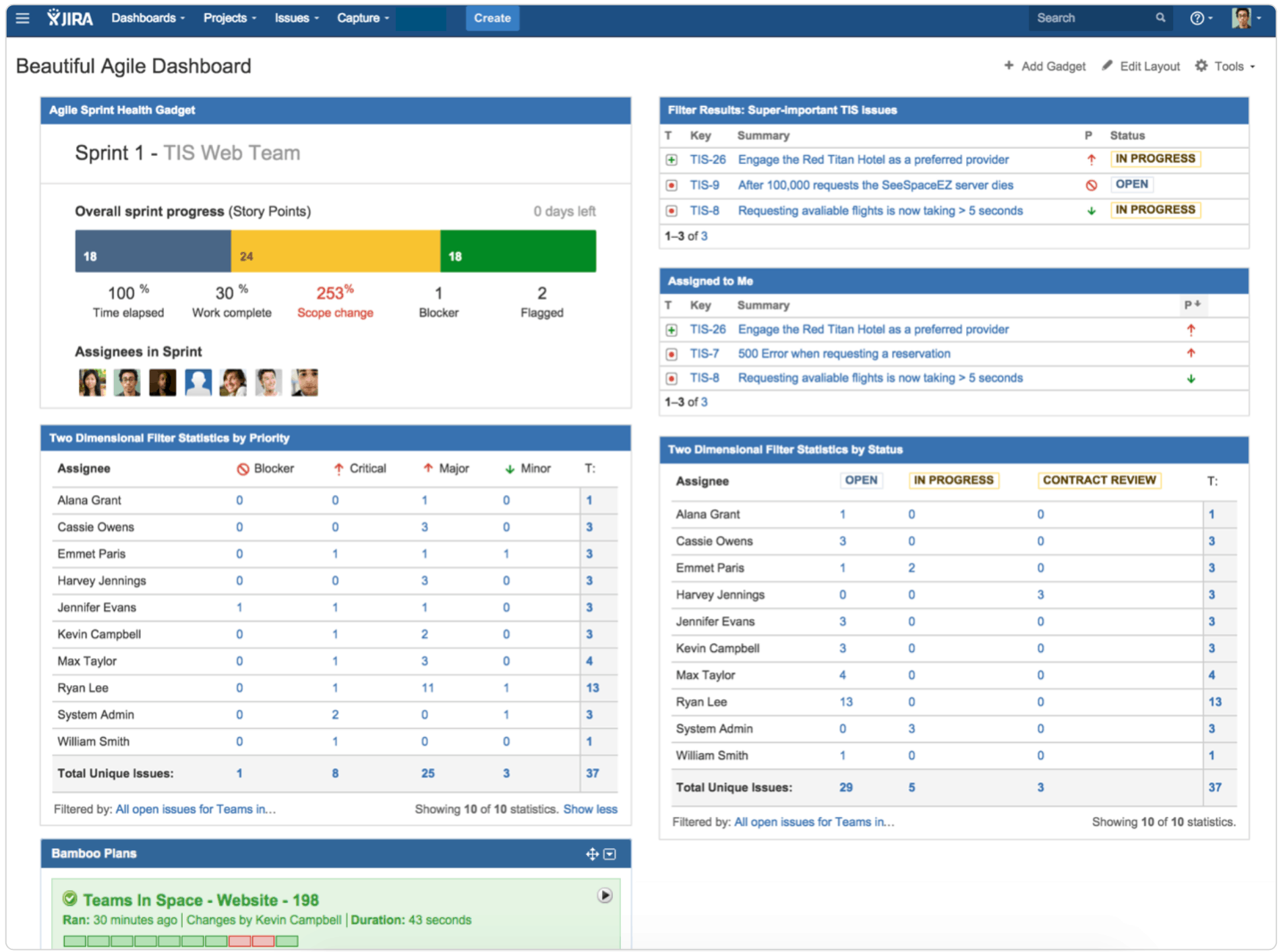The image size is (1281, 952).
Task: Click the improvement icon beside TIS-26
Action: pos(672,160)
